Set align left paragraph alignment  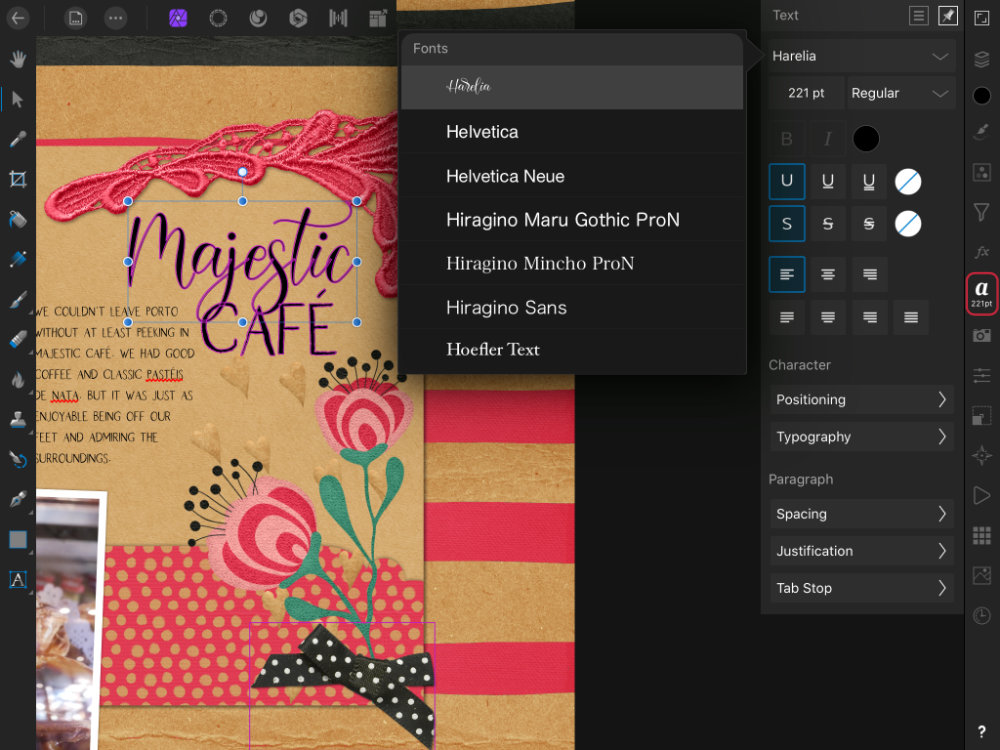tap(787, 274)
